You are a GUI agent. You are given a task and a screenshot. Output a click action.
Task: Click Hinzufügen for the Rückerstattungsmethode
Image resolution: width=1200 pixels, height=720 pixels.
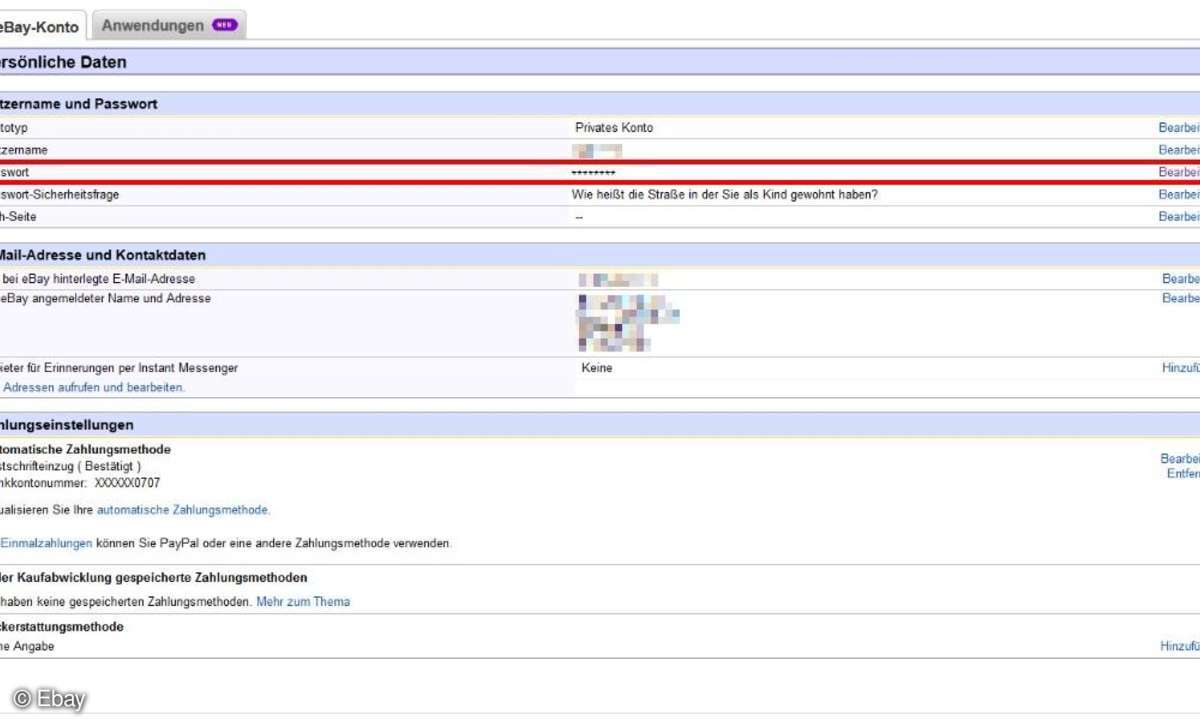[x=1180, y=647]
